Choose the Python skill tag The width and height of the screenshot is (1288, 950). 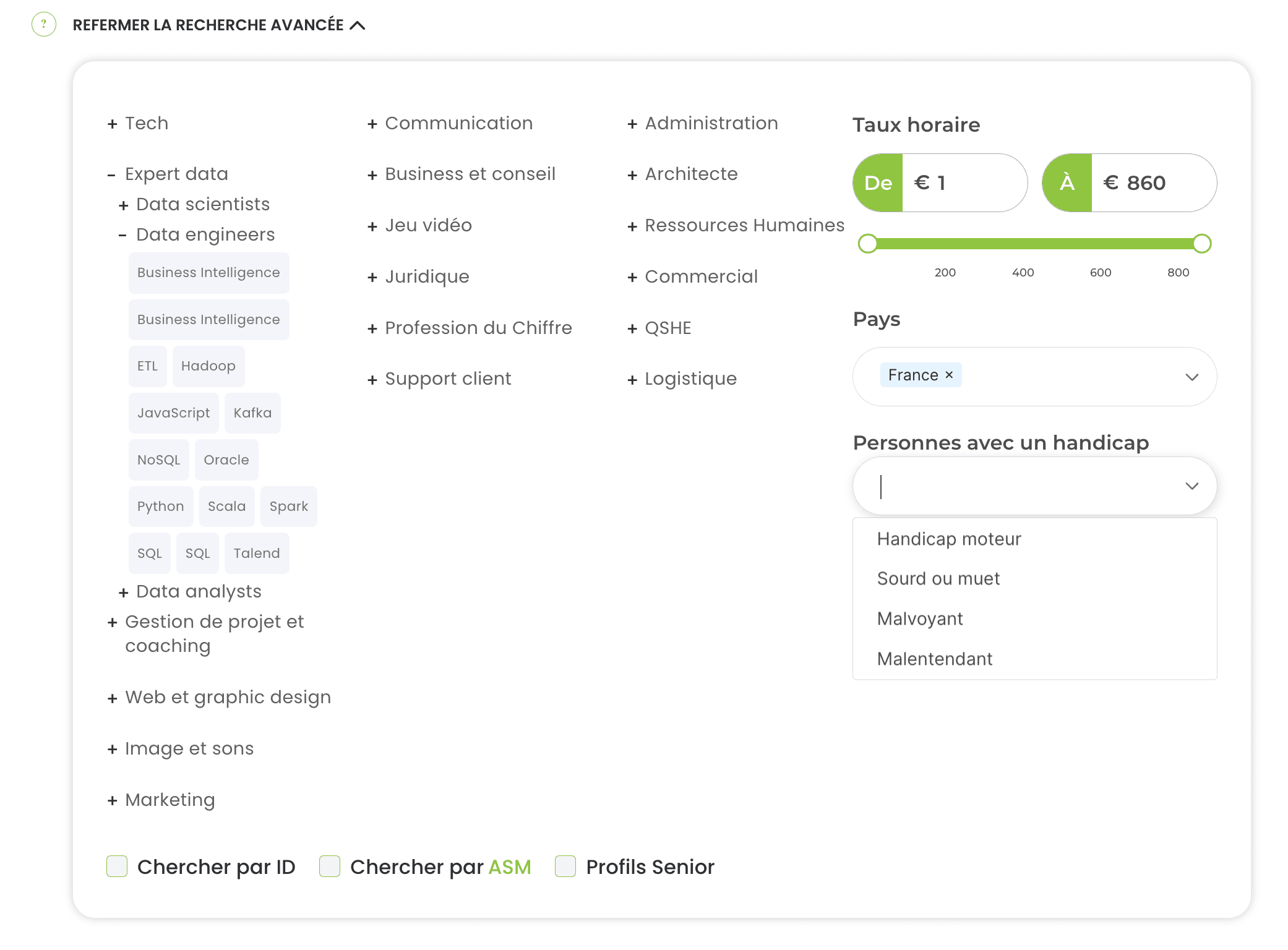click(x=161, y=507)
